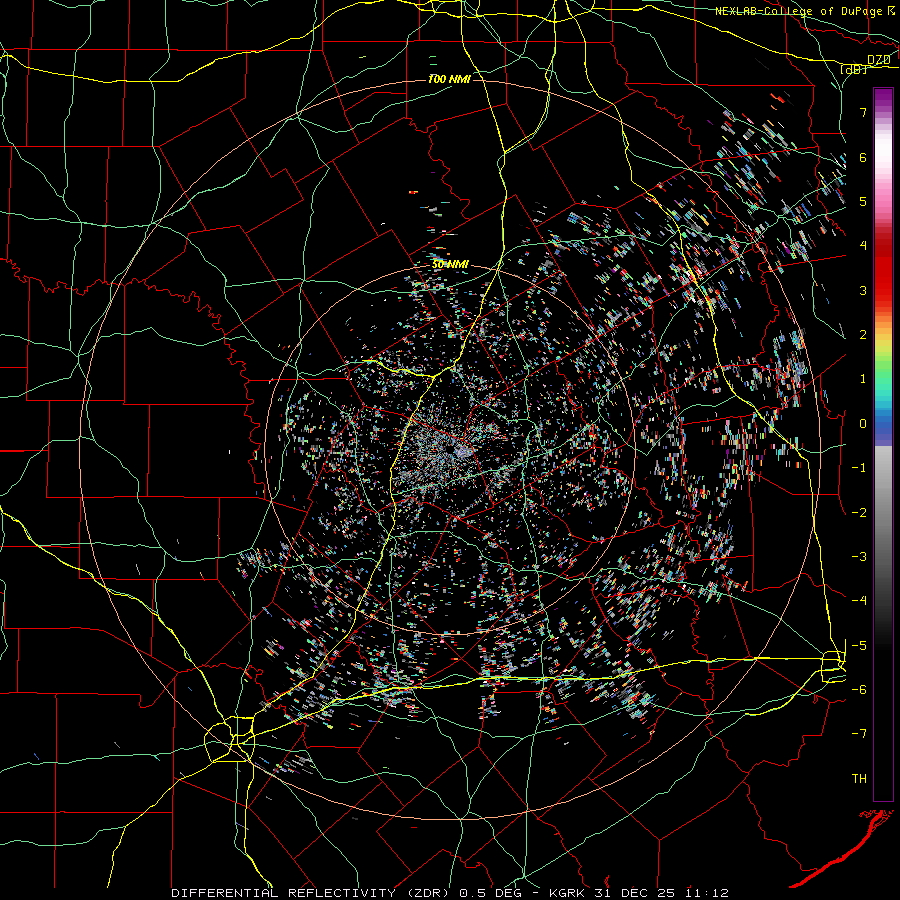Click the KGRK station identifier

[x=569, y=893]
